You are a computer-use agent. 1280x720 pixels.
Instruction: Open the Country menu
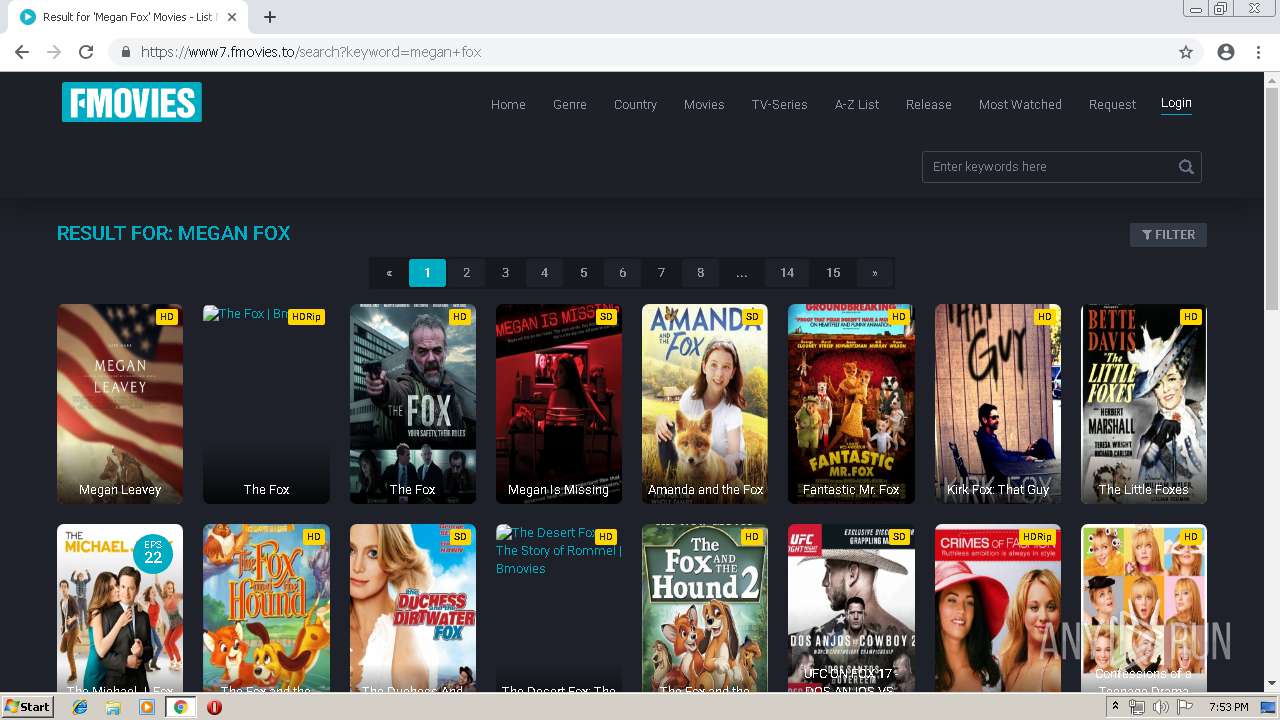pos(635,104)
